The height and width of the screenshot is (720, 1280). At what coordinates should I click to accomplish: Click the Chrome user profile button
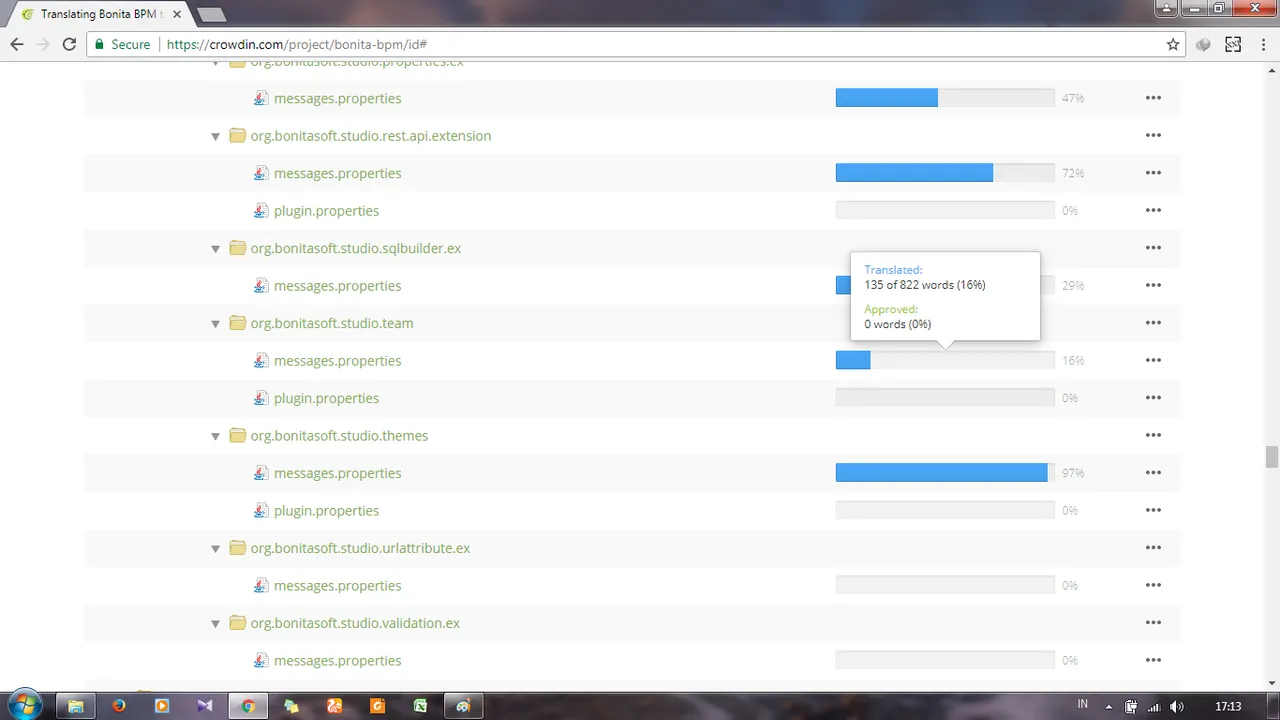coord(1166,8)
